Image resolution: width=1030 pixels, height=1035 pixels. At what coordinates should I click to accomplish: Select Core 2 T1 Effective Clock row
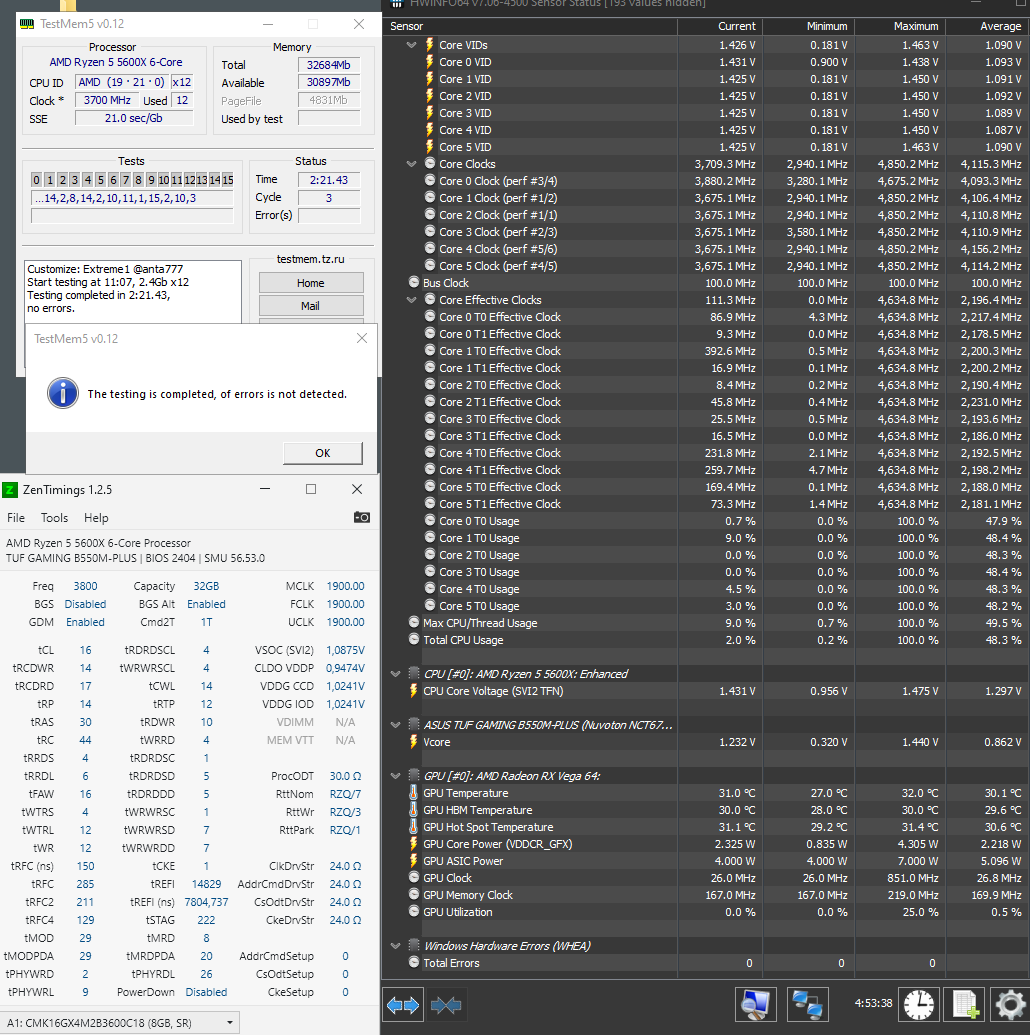pyautogui.click(x=706, y=402)
